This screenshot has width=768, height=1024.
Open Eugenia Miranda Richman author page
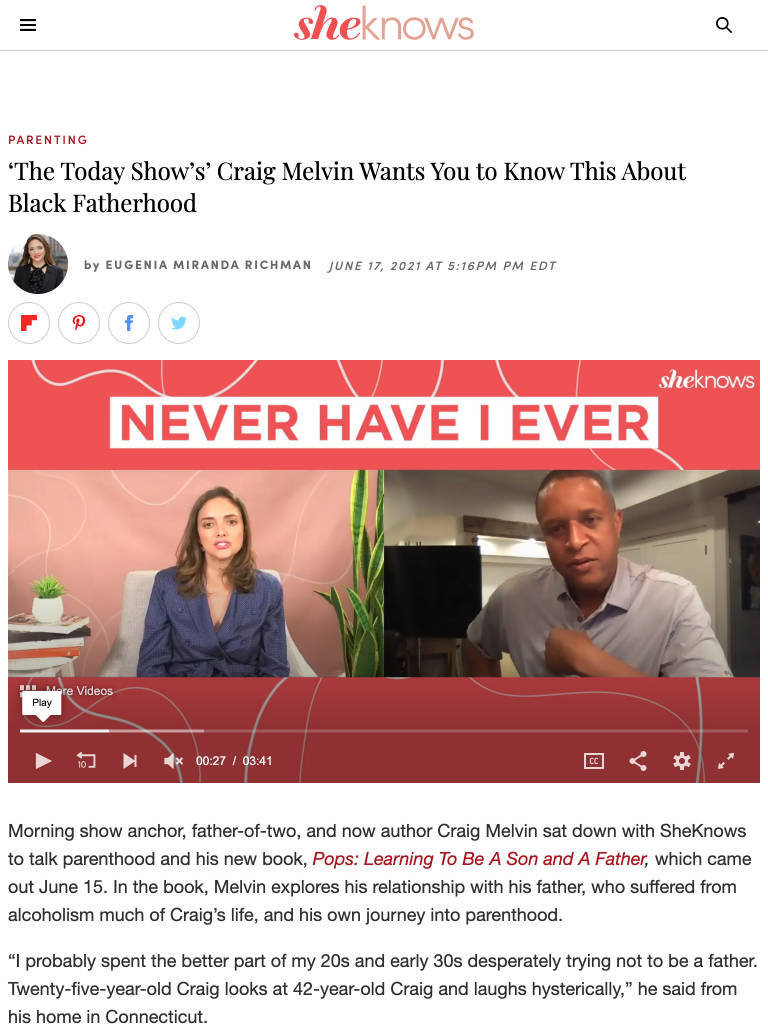(208, 265)
